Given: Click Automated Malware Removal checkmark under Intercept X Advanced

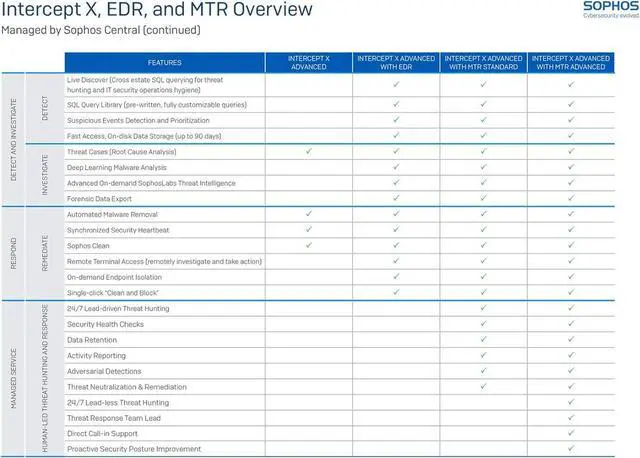Looking at the screenshot, I should [x=309, y=214].
